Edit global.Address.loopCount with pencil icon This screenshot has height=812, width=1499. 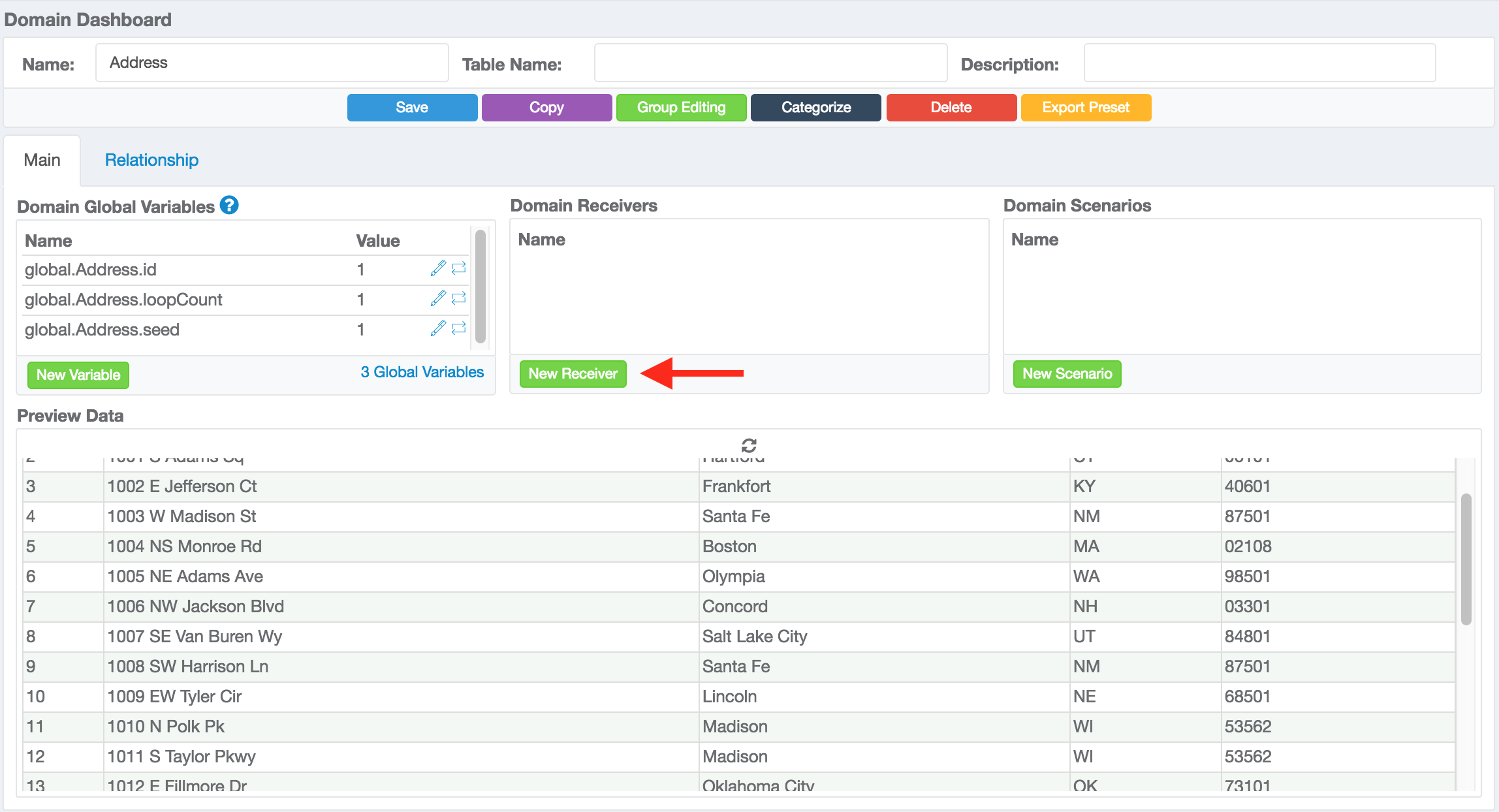[438, 298]
